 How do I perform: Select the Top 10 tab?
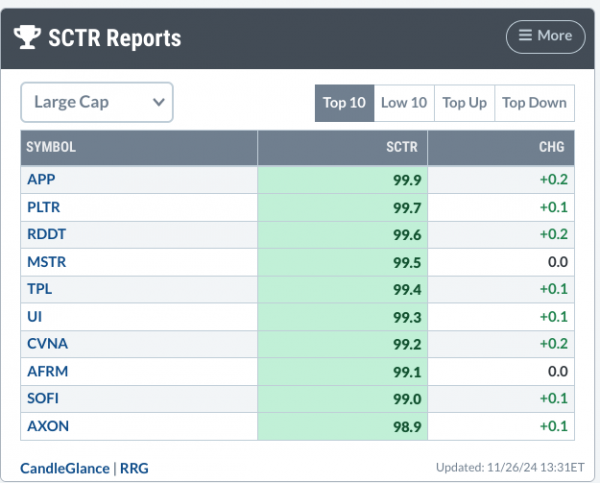344,103
